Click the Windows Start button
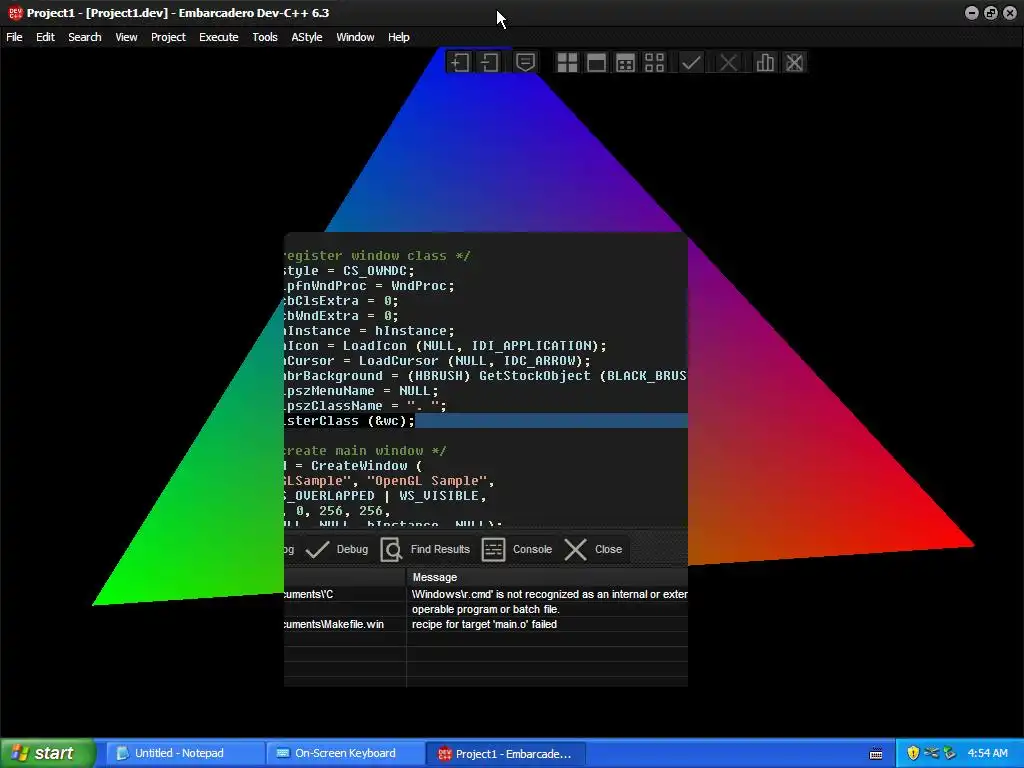1024x768 pixels. [48, 753]
